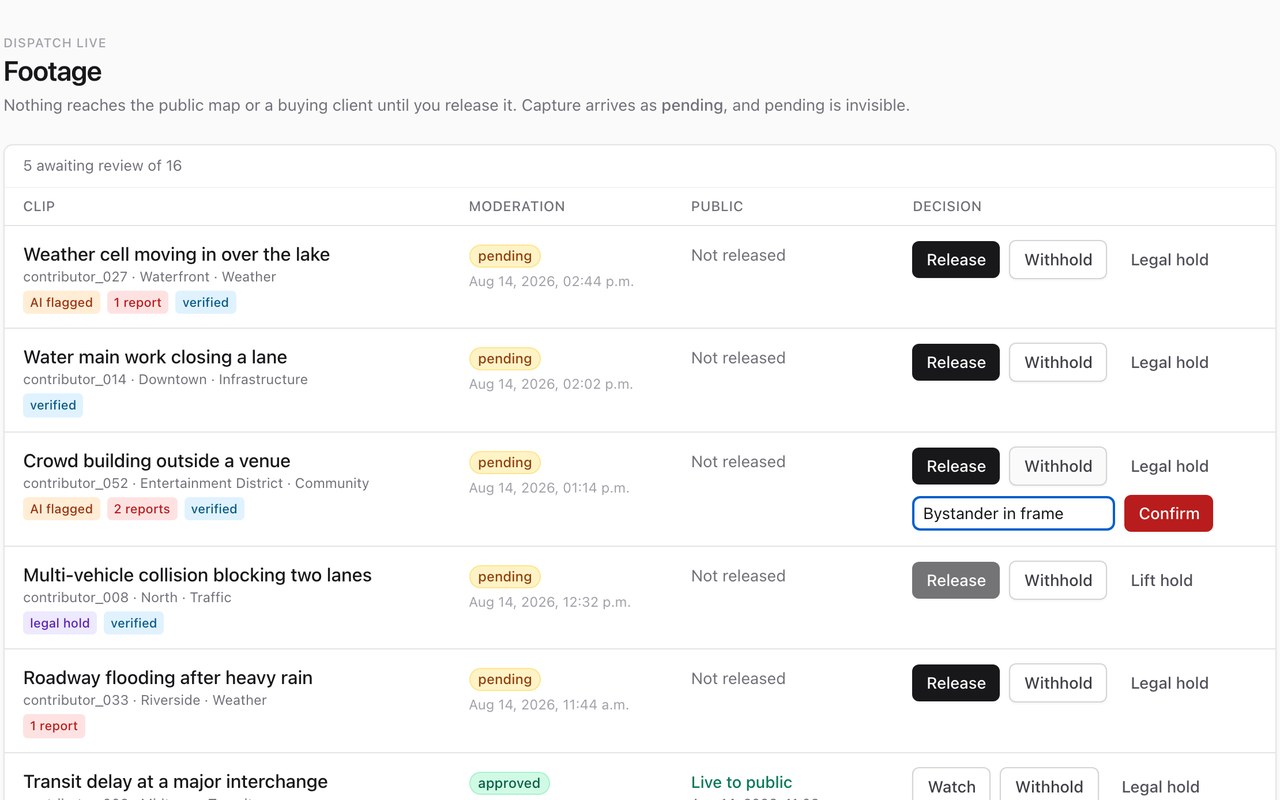This screenshot has height=800, width=1280.
Task: Click '1 report' tag on Roadway flooding row
Action: (54, 726)
